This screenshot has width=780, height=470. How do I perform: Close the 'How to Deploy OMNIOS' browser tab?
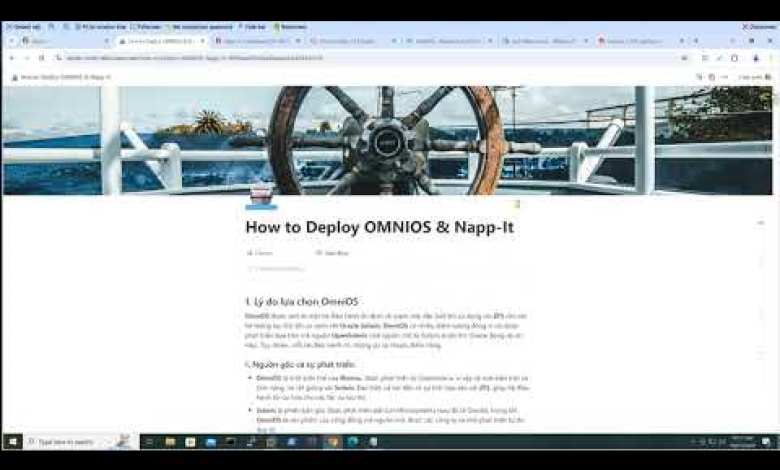(x=202, y=41)
